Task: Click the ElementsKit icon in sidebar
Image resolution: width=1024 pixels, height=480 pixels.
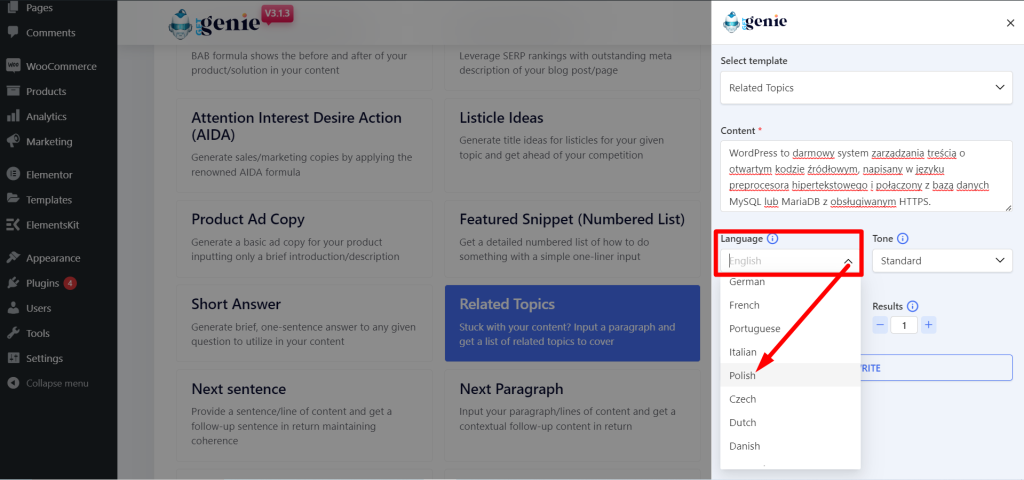Action: pyautogui.click(x=12, y=225)
